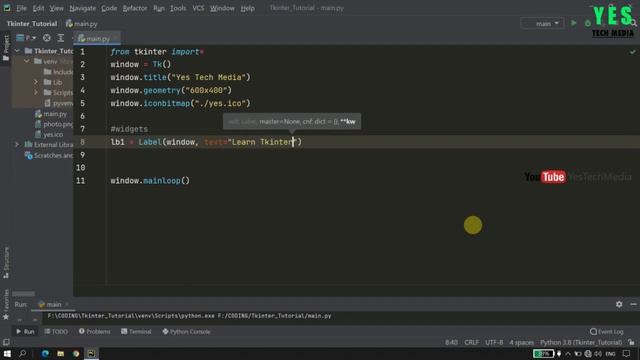
Task: Open the VCS menu
Action: (198, 8)
